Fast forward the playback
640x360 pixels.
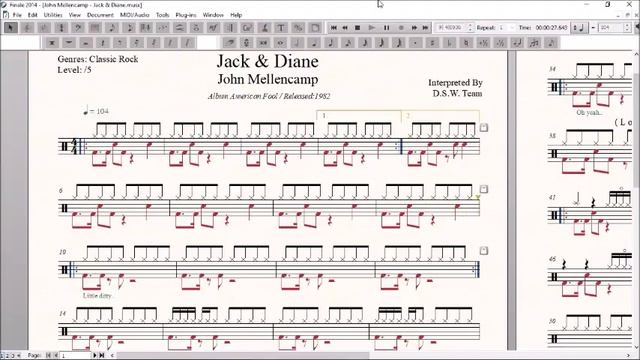[x=414, y=28]
